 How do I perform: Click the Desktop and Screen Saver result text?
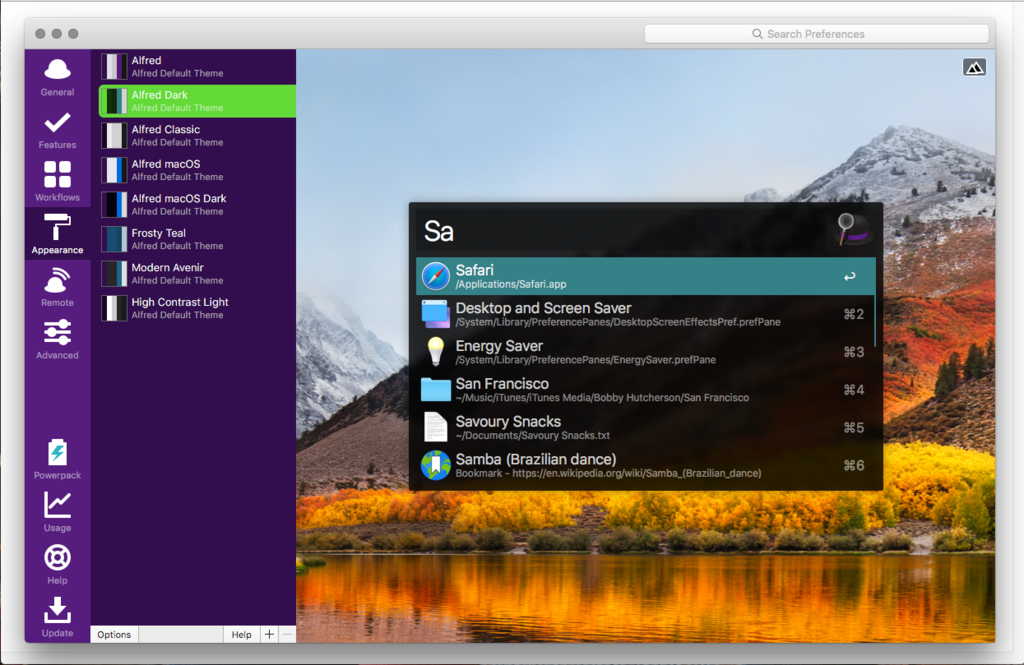coord(543,308)
